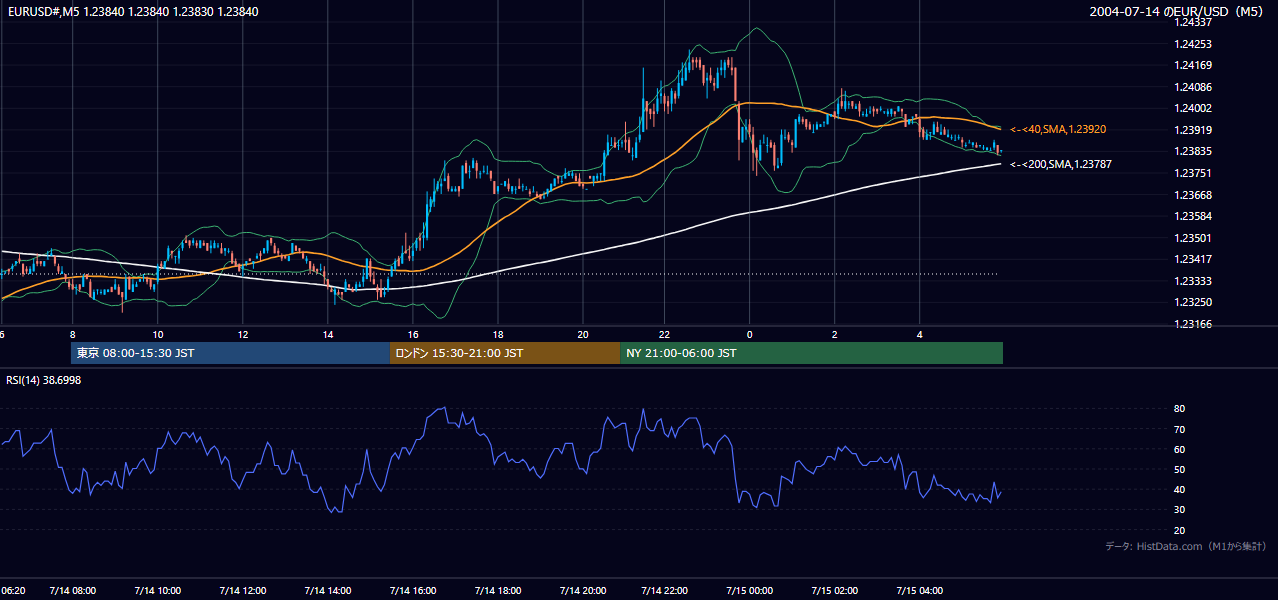Click the 1.24169 price axis label
Viewport: 1278px width, 600px height.
1193,66
